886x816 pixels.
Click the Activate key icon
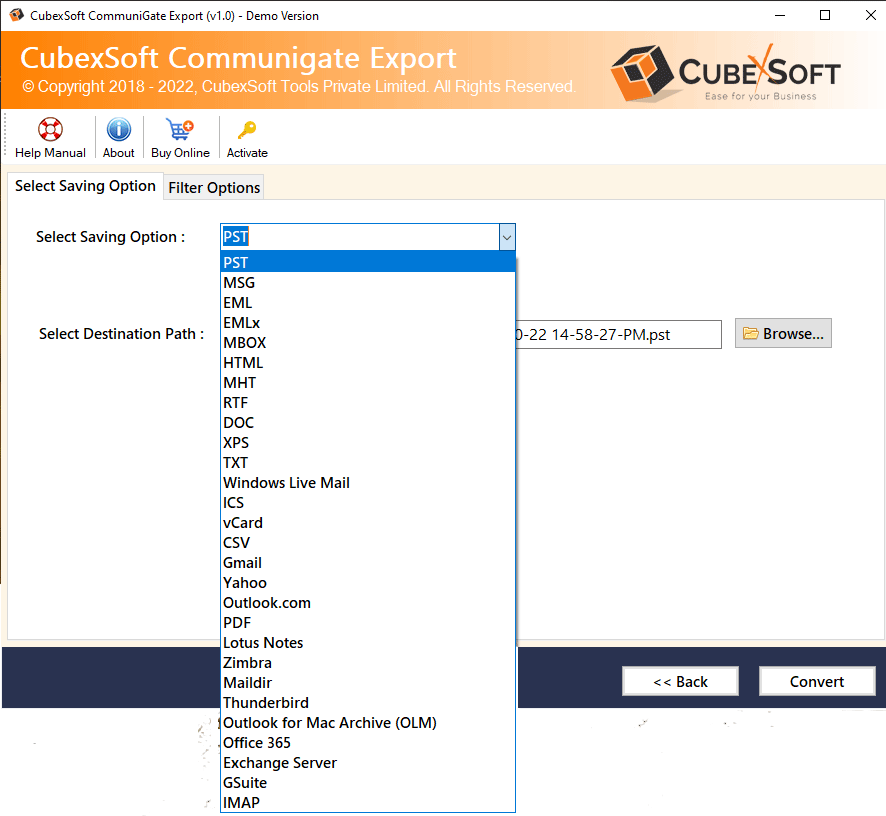(247, 130)
